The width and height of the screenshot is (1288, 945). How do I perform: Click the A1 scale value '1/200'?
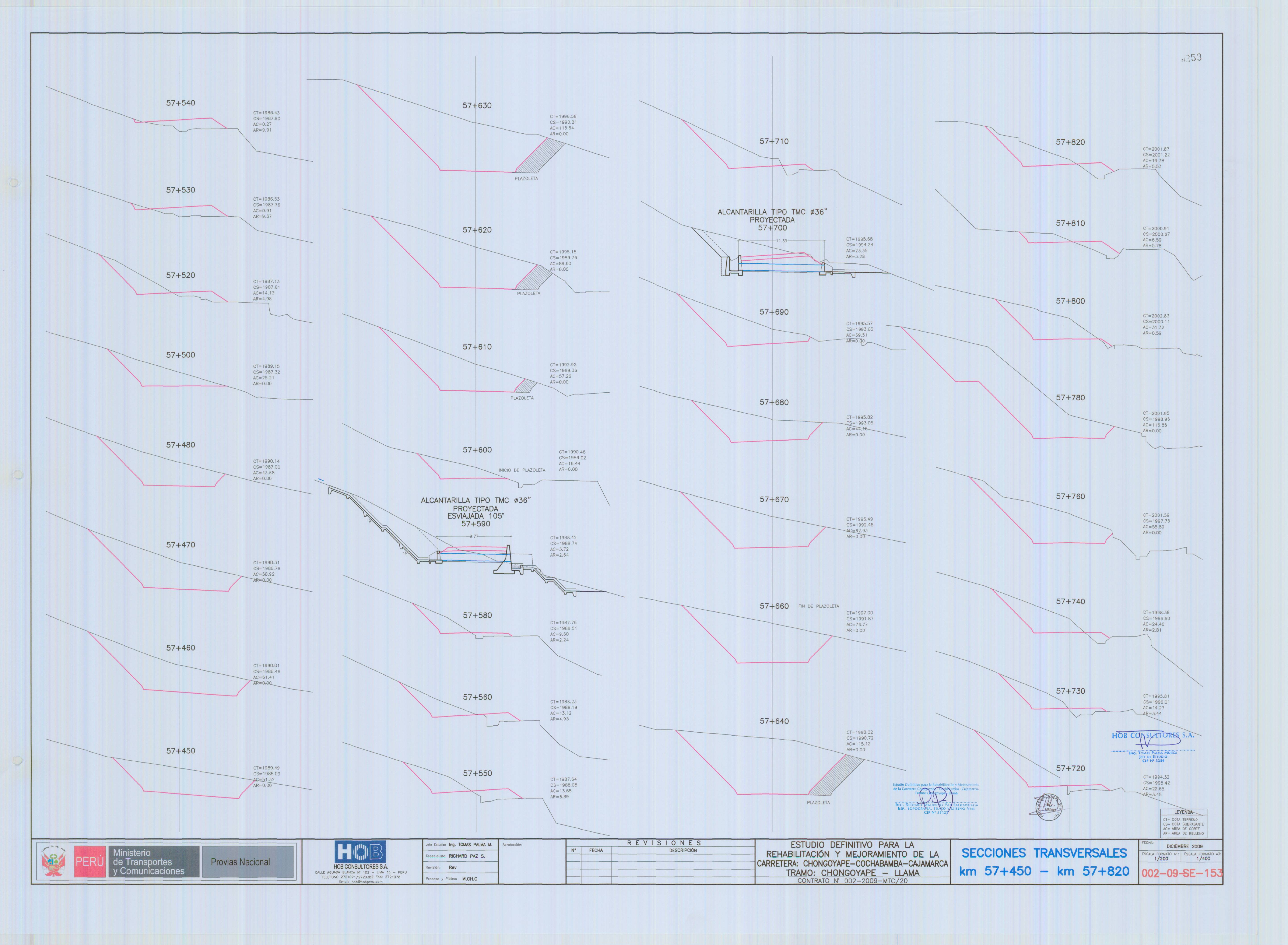pos(1161,859)
